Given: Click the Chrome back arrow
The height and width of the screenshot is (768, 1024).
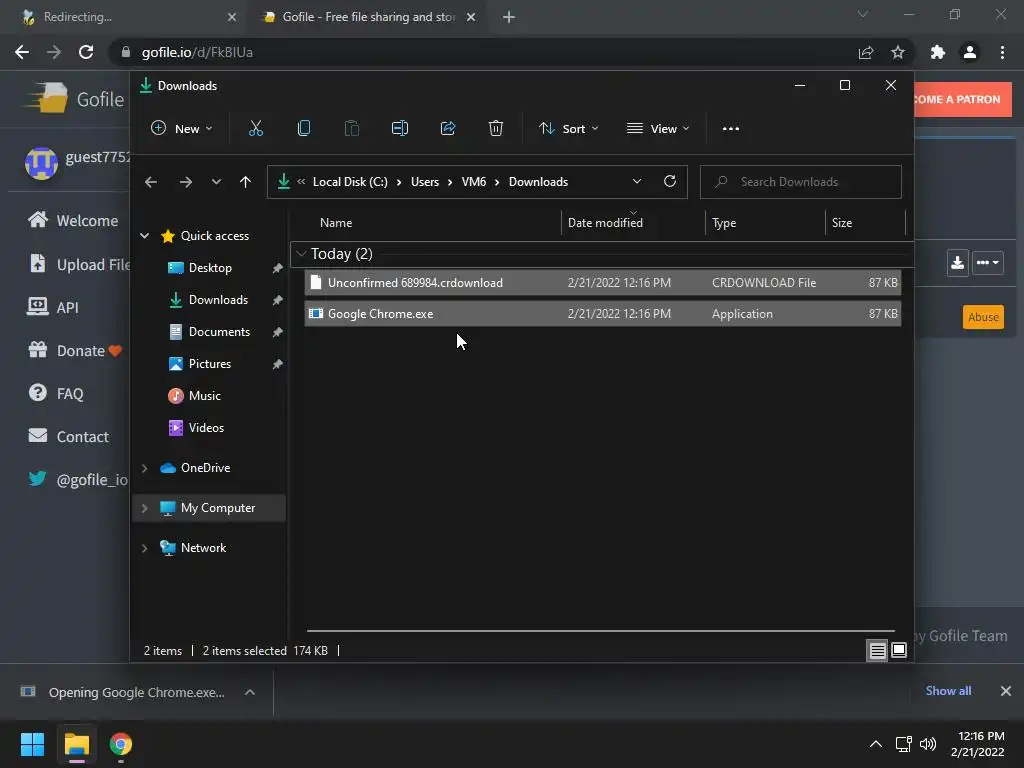Looking at the screenshot, I should tap(22, 52).
